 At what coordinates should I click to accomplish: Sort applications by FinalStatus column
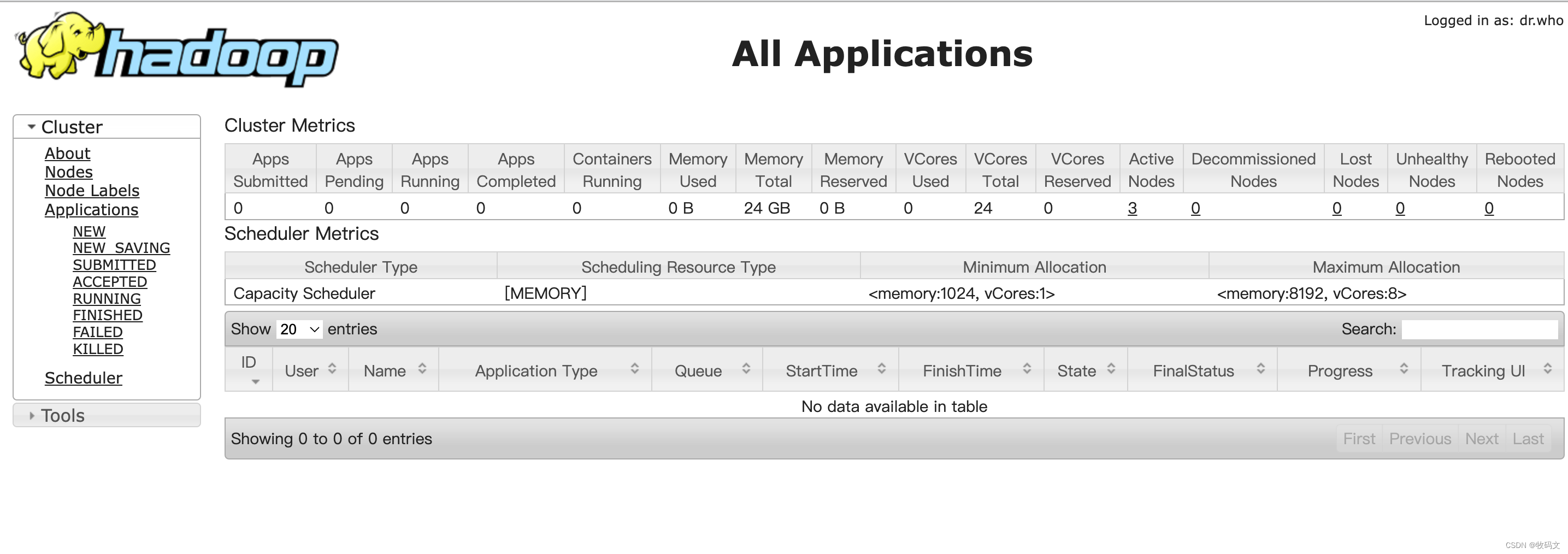coord(1203,370)
